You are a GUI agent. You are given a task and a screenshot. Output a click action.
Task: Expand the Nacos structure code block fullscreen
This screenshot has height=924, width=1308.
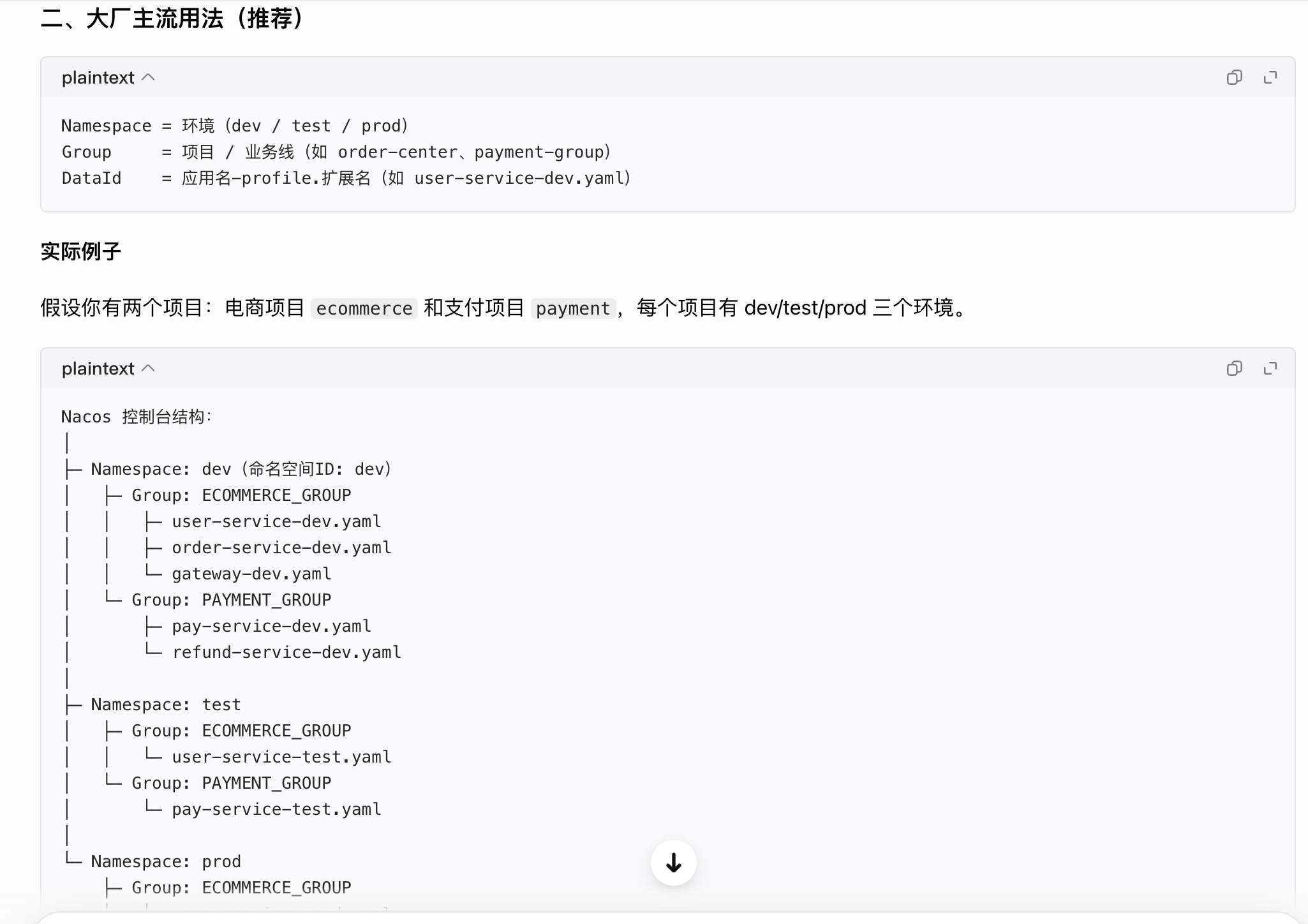1270,368
